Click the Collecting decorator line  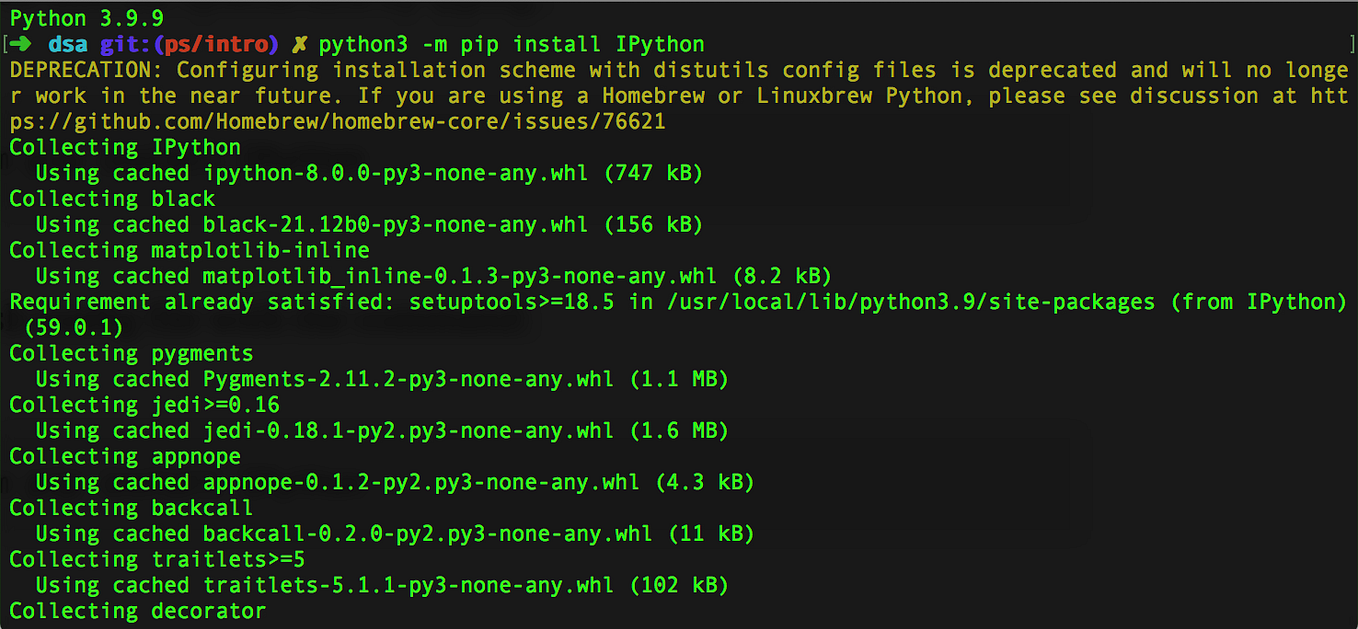pyautogui.click(x=138, y=611)
